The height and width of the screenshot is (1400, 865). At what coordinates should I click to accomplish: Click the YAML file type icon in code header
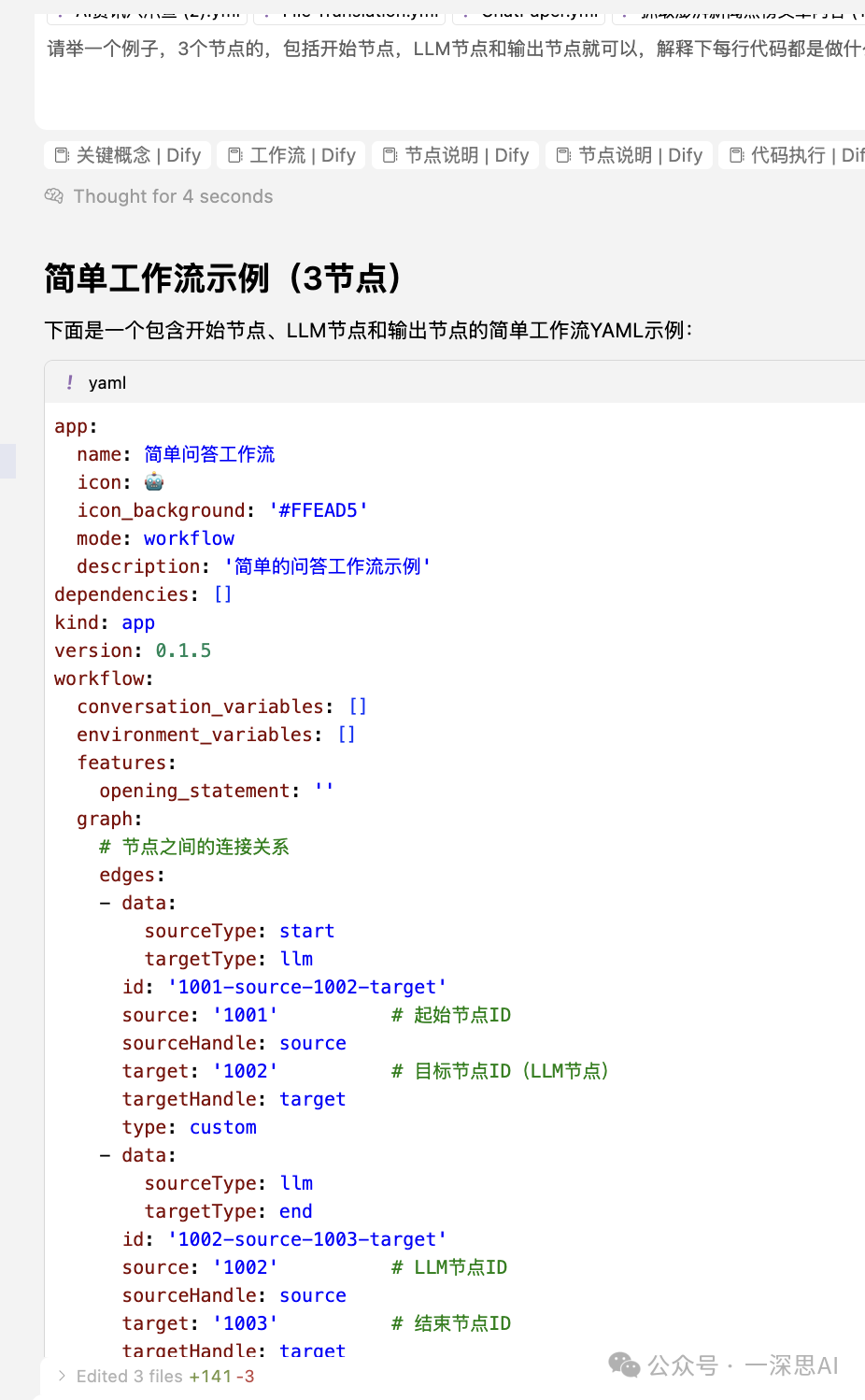pos(70,382)
